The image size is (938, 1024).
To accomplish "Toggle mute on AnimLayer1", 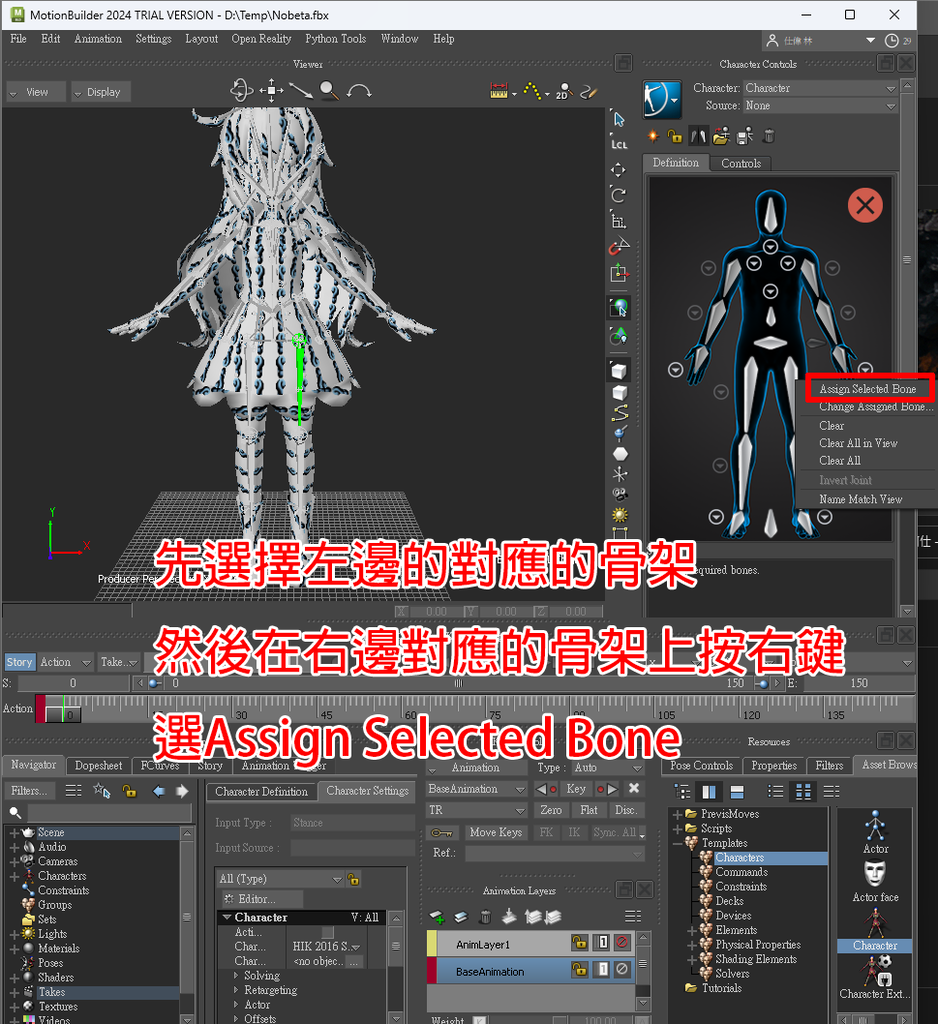I will 623,942.
